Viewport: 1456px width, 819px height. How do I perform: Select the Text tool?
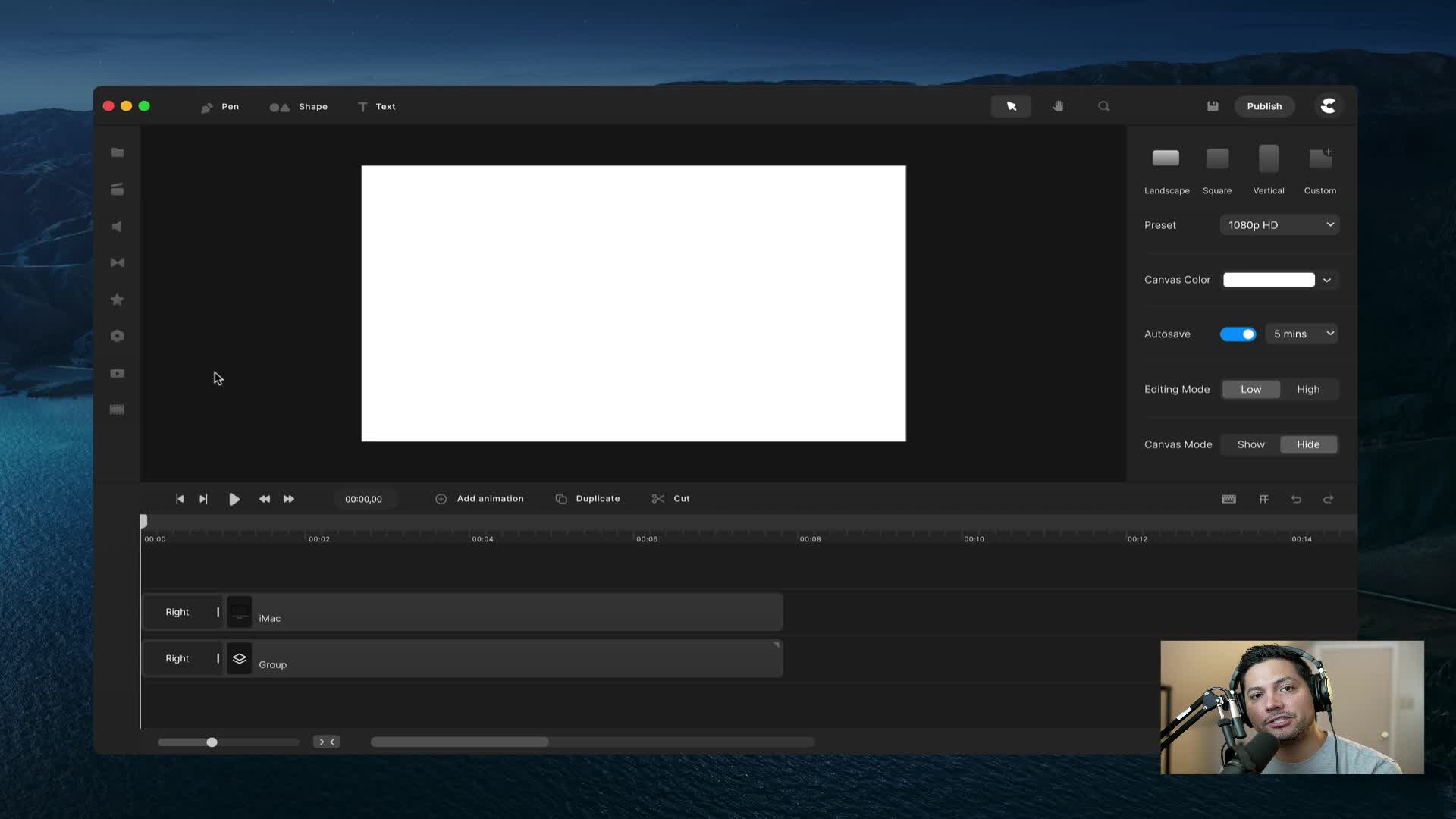click(x=377, y=107)
